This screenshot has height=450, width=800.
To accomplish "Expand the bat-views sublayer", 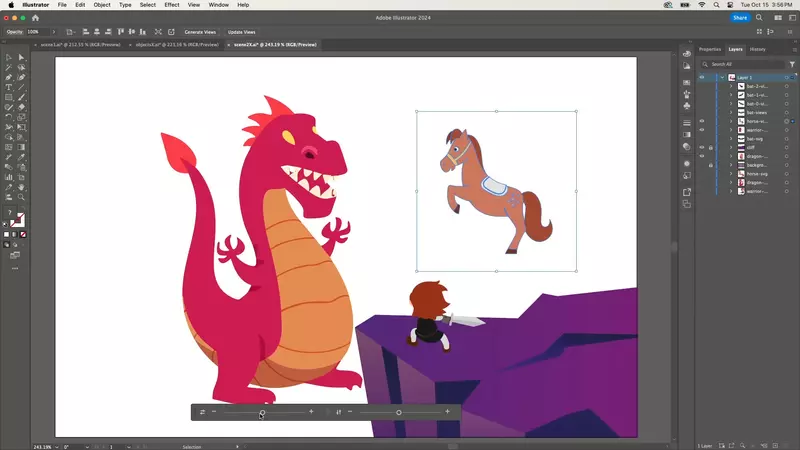I will coord(730,112).
